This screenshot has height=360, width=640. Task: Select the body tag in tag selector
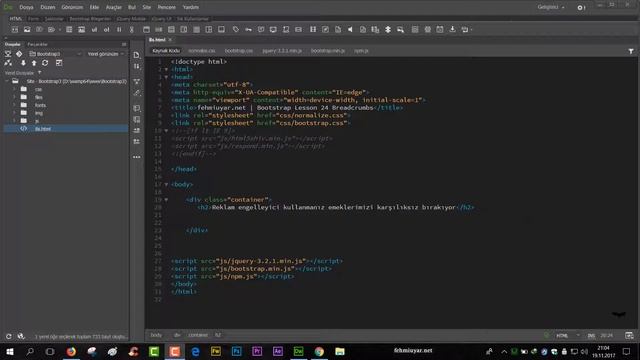click(156, 335)
